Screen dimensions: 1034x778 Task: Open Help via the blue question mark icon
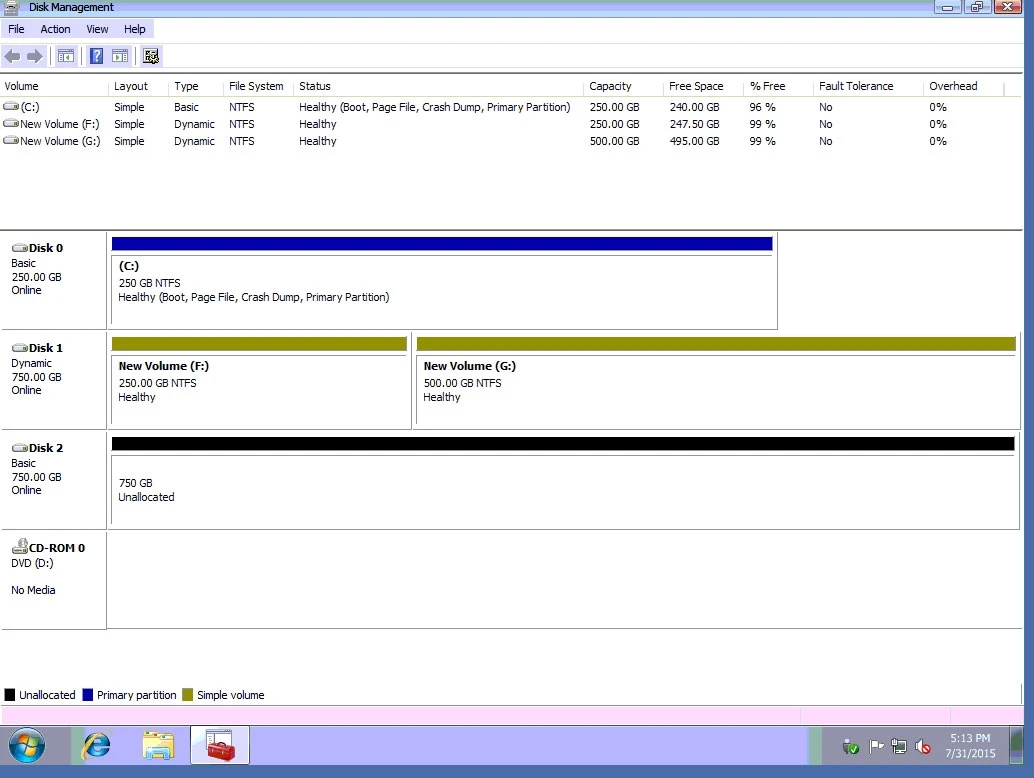click(97, 56)
